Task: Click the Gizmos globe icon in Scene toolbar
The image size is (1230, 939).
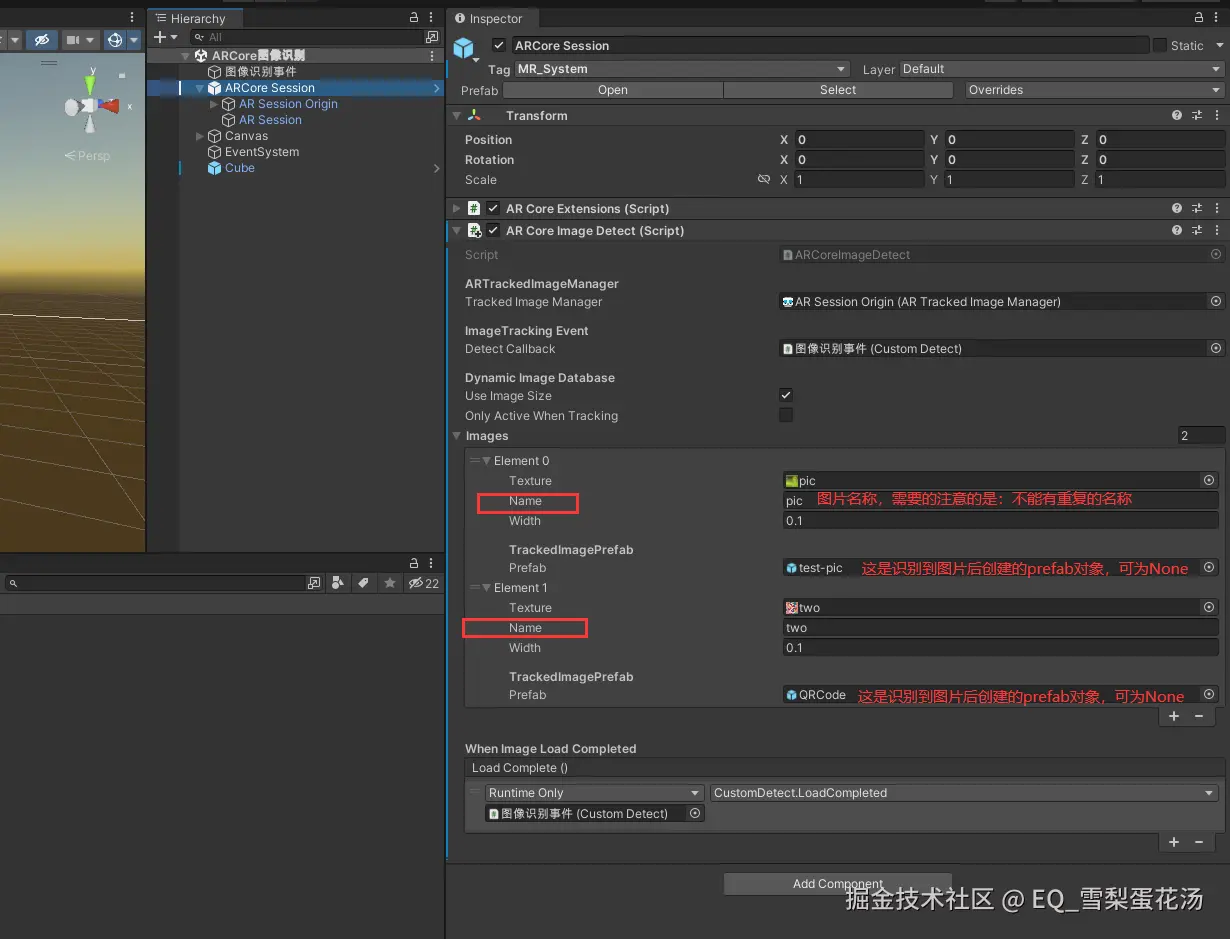Action: pyautogui.click(x=114, y=40)
